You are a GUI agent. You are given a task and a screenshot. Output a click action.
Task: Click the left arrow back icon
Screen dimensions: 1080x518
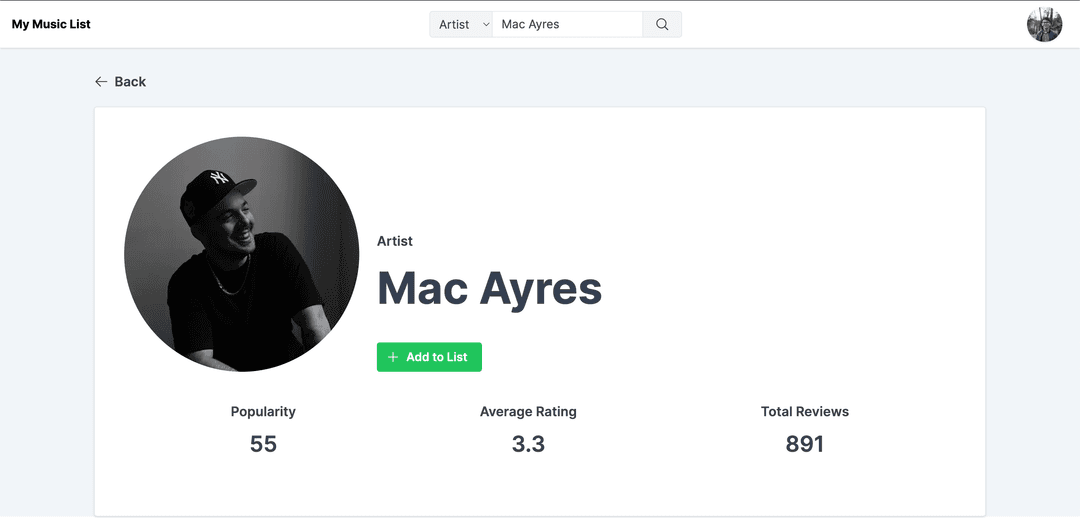tap(101, 81)
